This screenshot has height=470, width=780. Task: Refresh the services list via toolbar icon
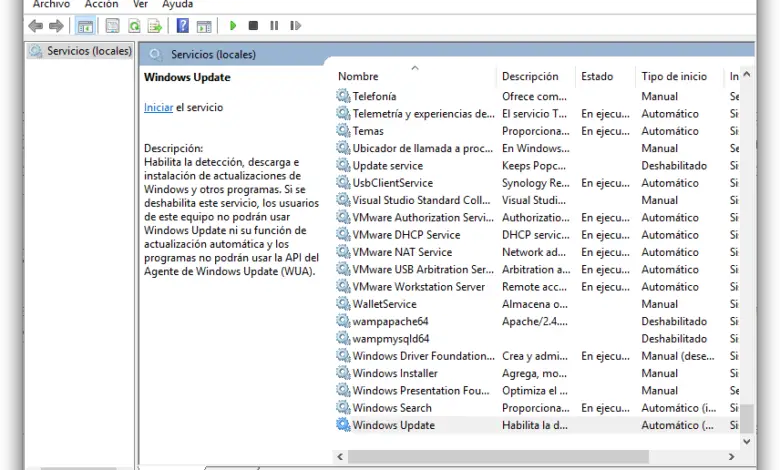[x=134, y=26]
